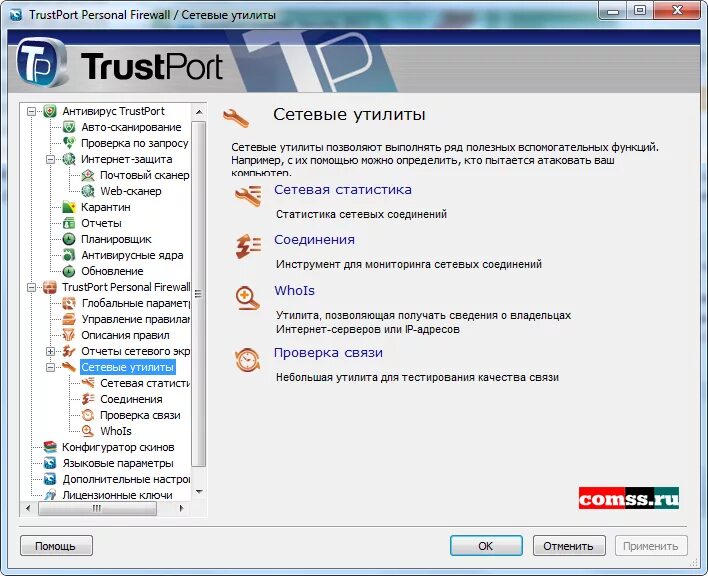Image resolution: width=708 pixels, height=576 pixels.
Task: Collapse the Антивирус TrustPort tree node
Action: (x=31, y=111)
